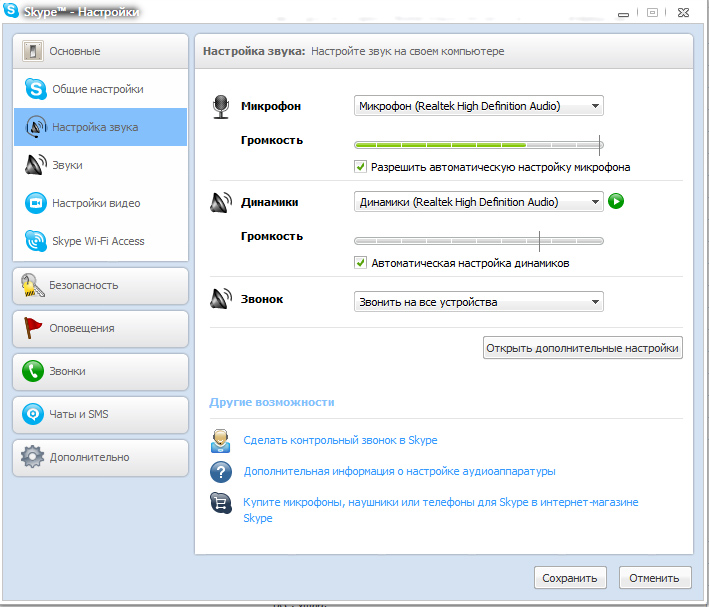Toggle Разрешить автоматическую настройку микрофона checkbox
The image size is (709, 607).
[x=360, y=167]
